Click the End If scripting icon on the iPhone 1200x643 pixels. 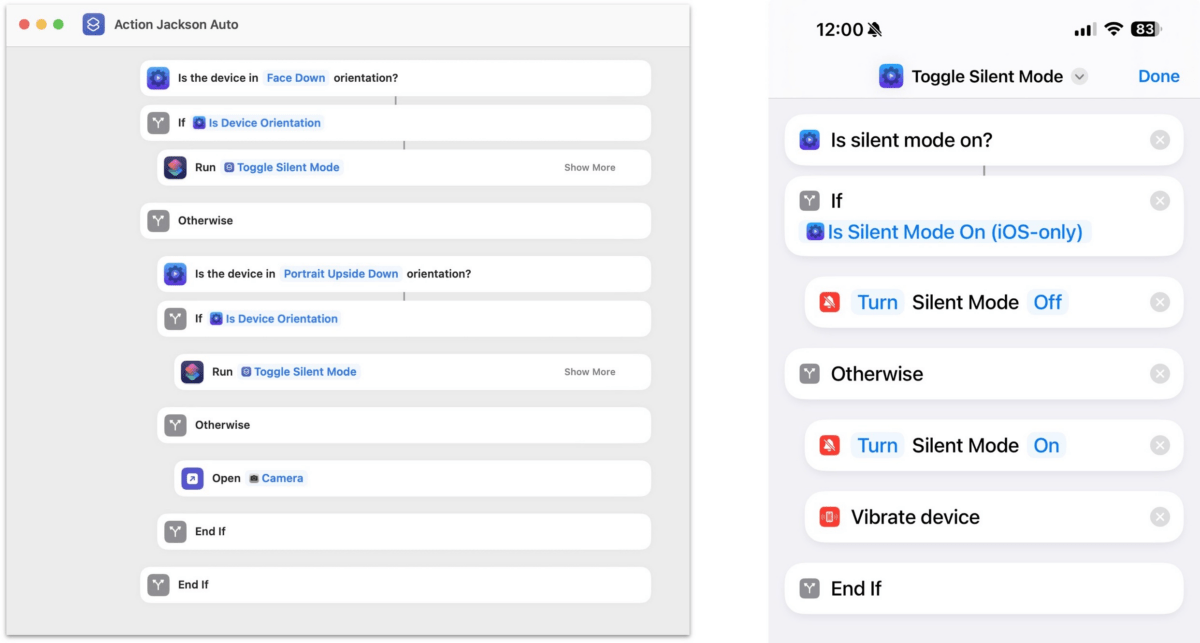(x=810, y=589)
